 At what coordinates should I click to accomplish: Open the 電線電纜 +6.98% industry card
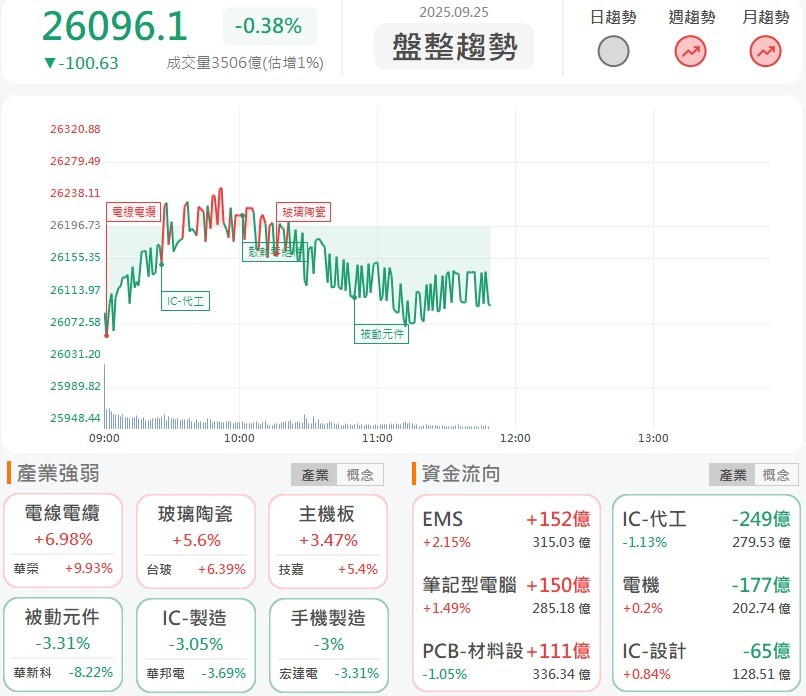(x=63, y=540)
